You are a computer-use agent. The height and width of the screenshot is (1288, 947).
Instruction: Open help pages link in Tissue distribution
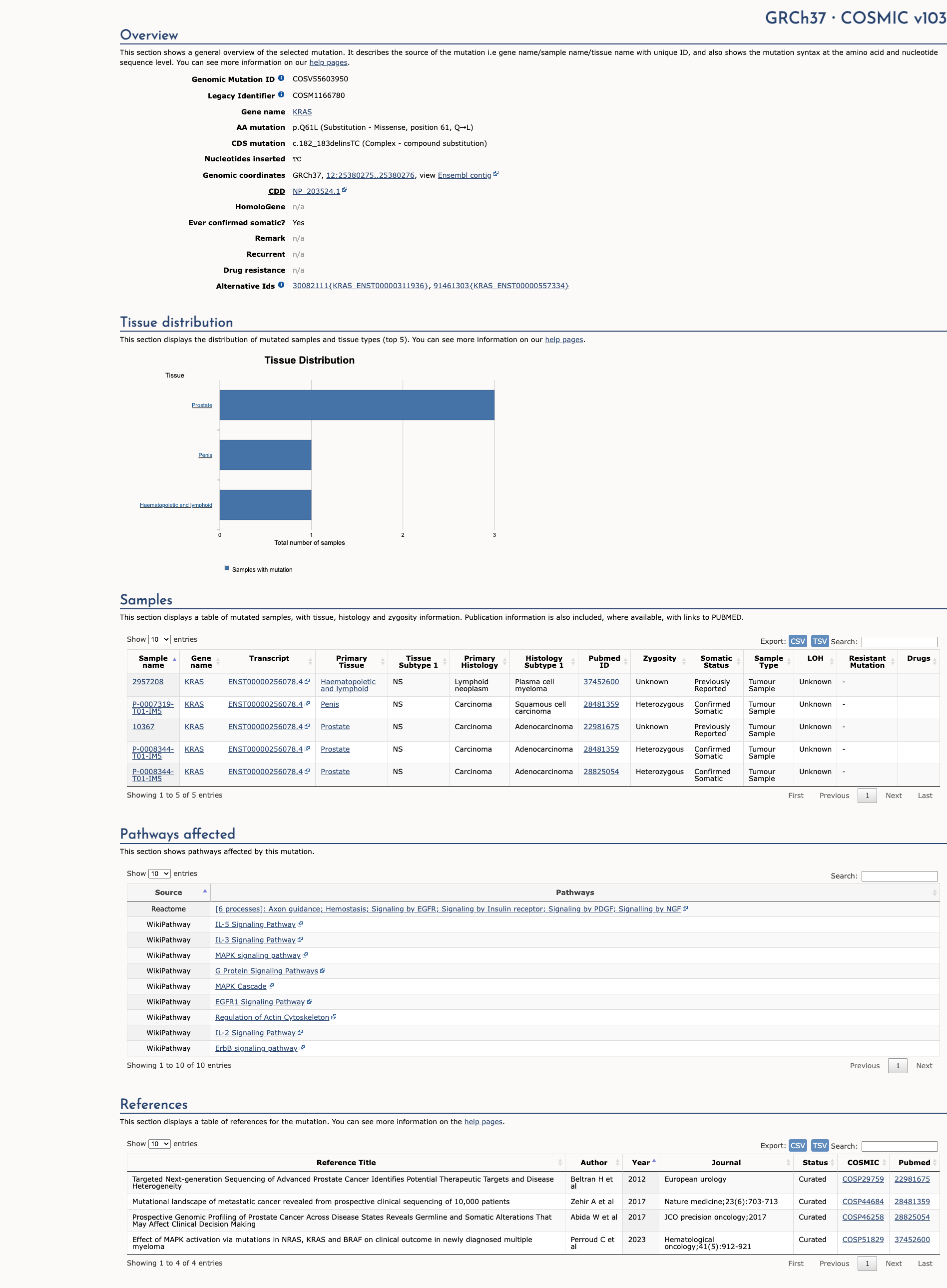pyautogui.click(x=564, y=339)
